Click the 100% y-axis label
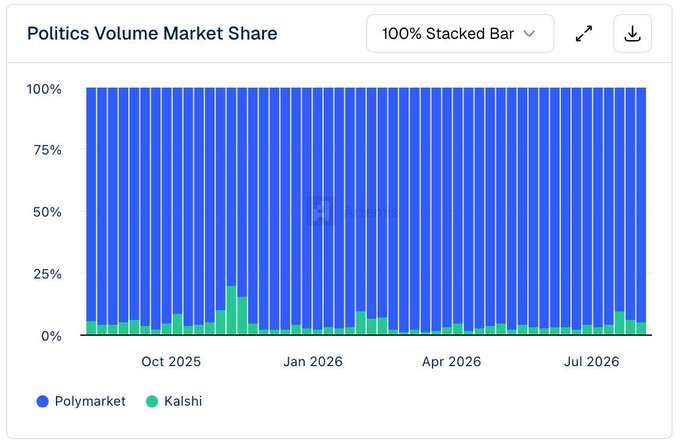 (x=44, y=89)
